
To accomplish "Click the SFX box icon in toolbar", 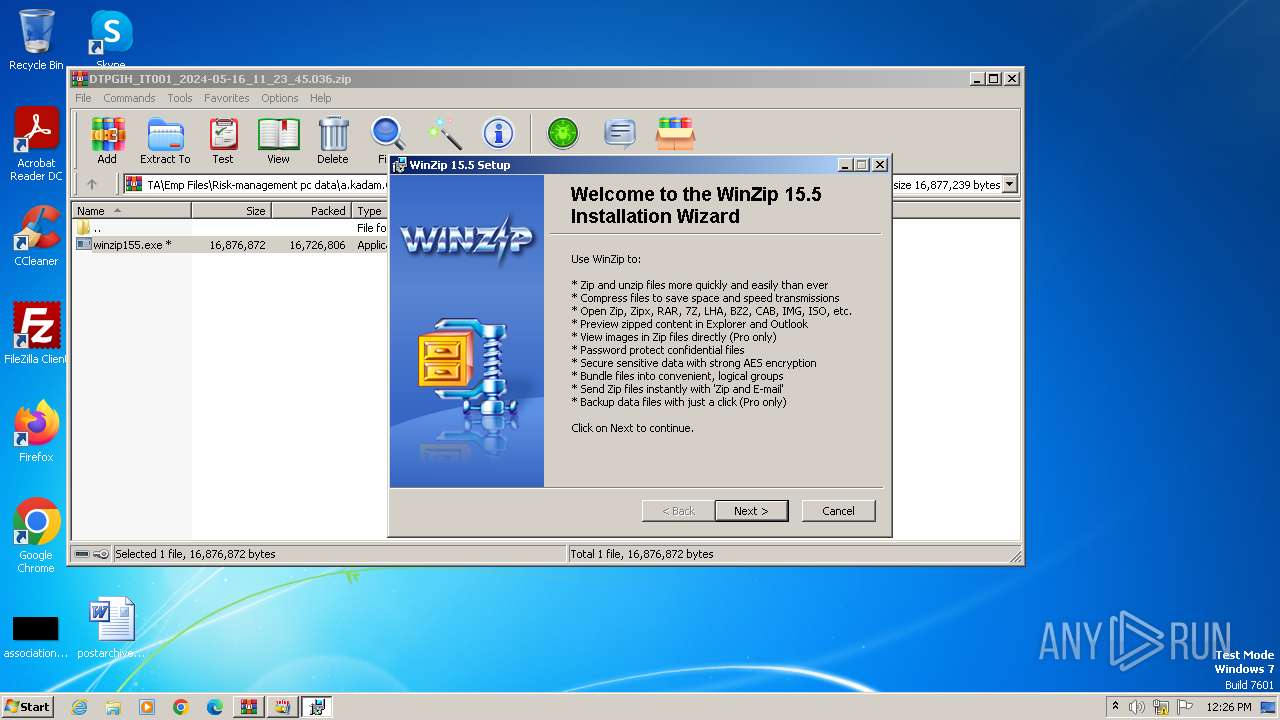I will pos(676,133).
